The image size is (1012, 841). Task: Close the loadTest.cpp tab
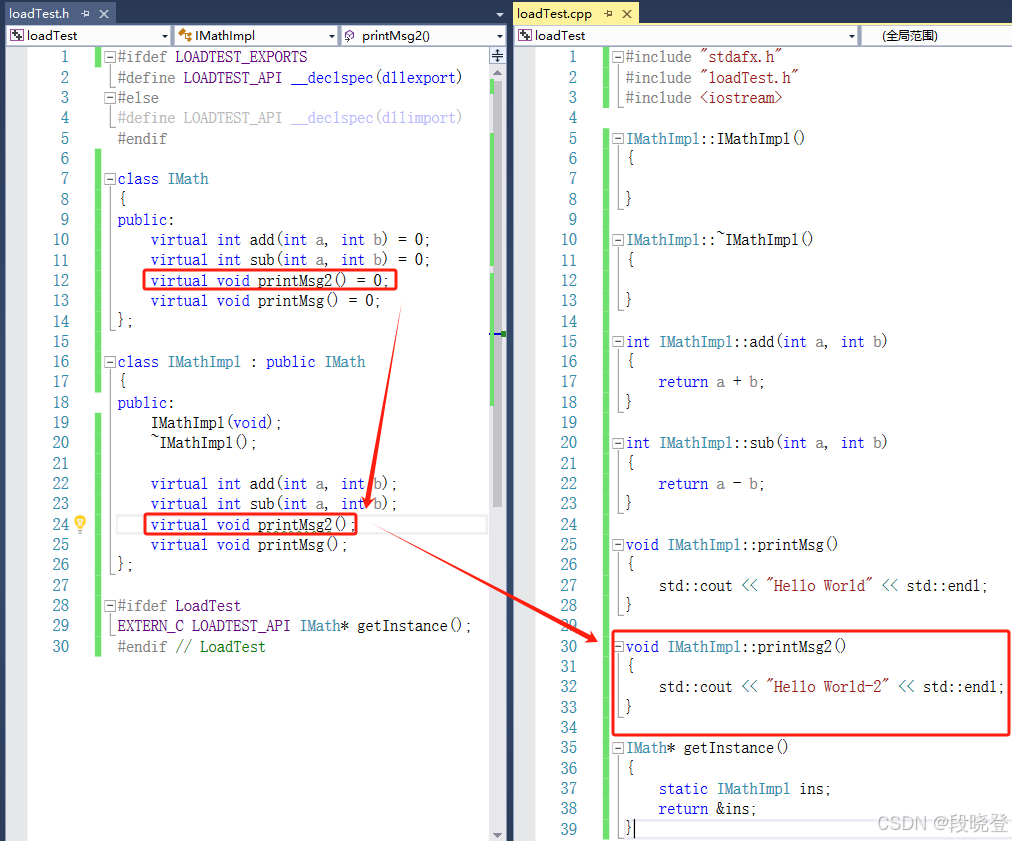coord(627,14)
